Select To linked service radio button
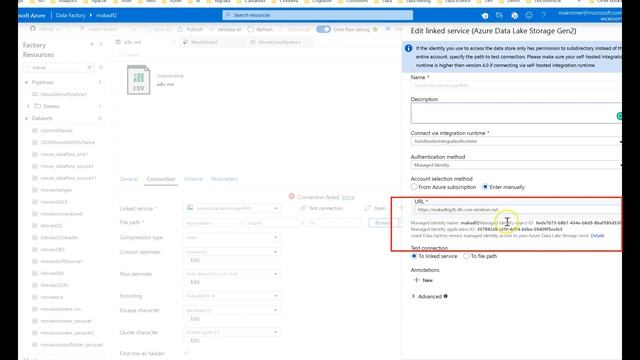Image resolution: width=640 pixels, height=360 pixels. pos(414,256)
